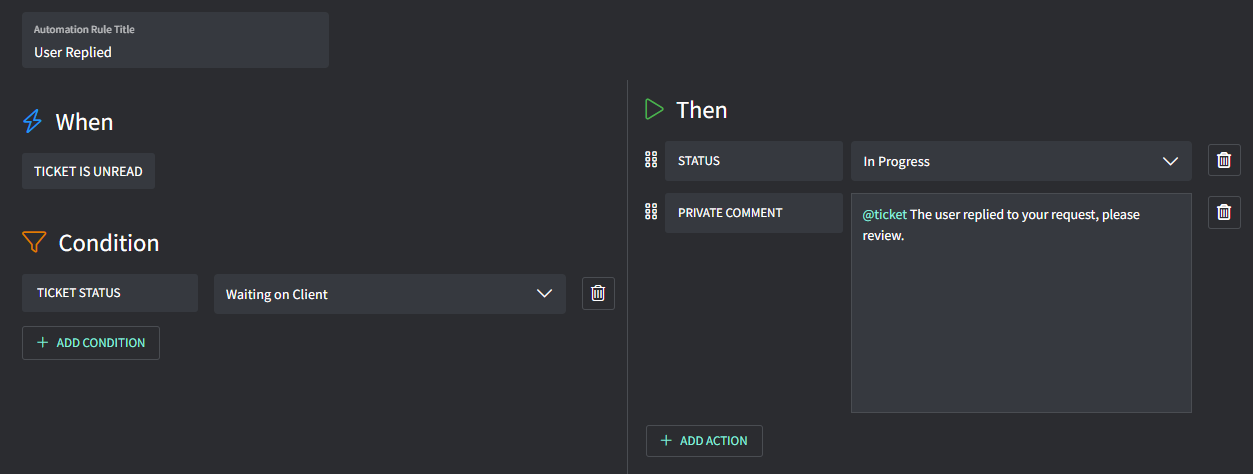Image resolution: width=1253 pixels, height=474 pixels.
Task: Click the STATUS action label
Action: (x=753, y=161)
